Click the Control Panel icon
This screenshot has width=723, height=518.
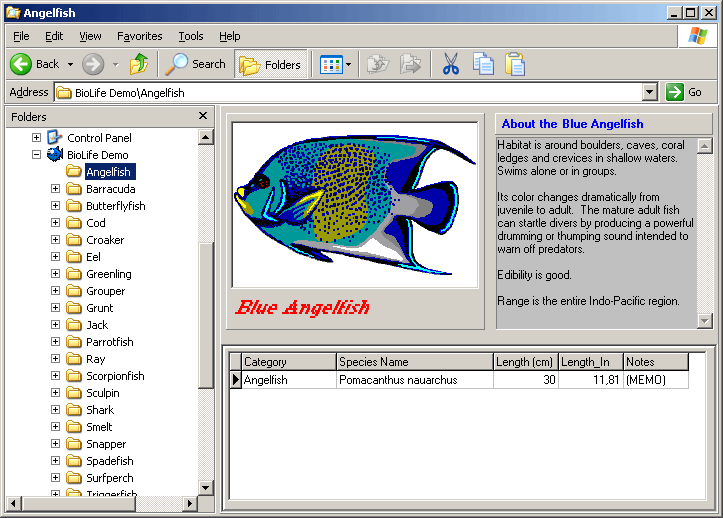tap(54, 137)
